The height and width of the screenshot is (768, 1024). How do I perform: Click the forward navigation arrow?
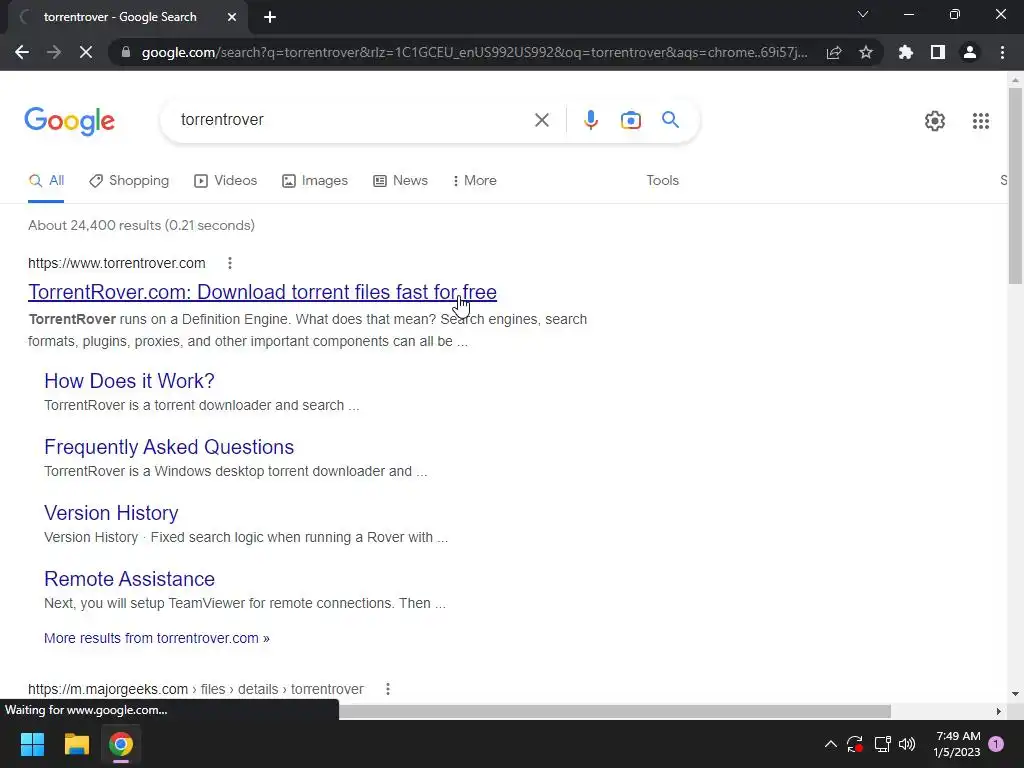click(54, 52)
